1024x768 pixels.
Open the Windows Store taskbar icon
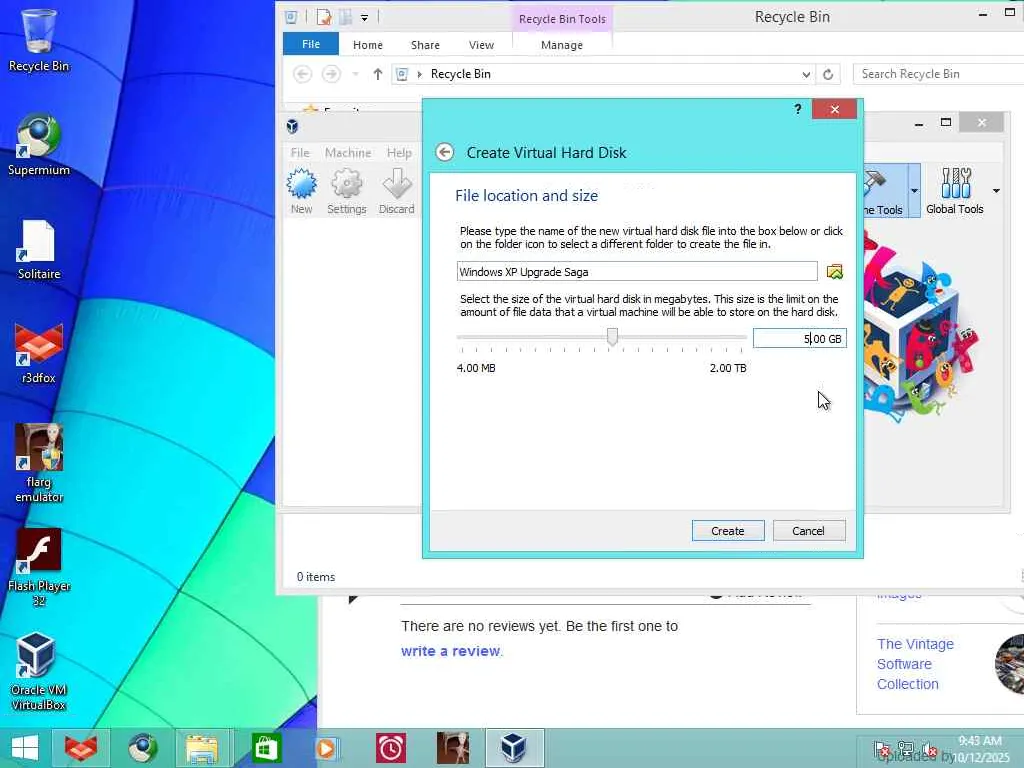point(266,748)
